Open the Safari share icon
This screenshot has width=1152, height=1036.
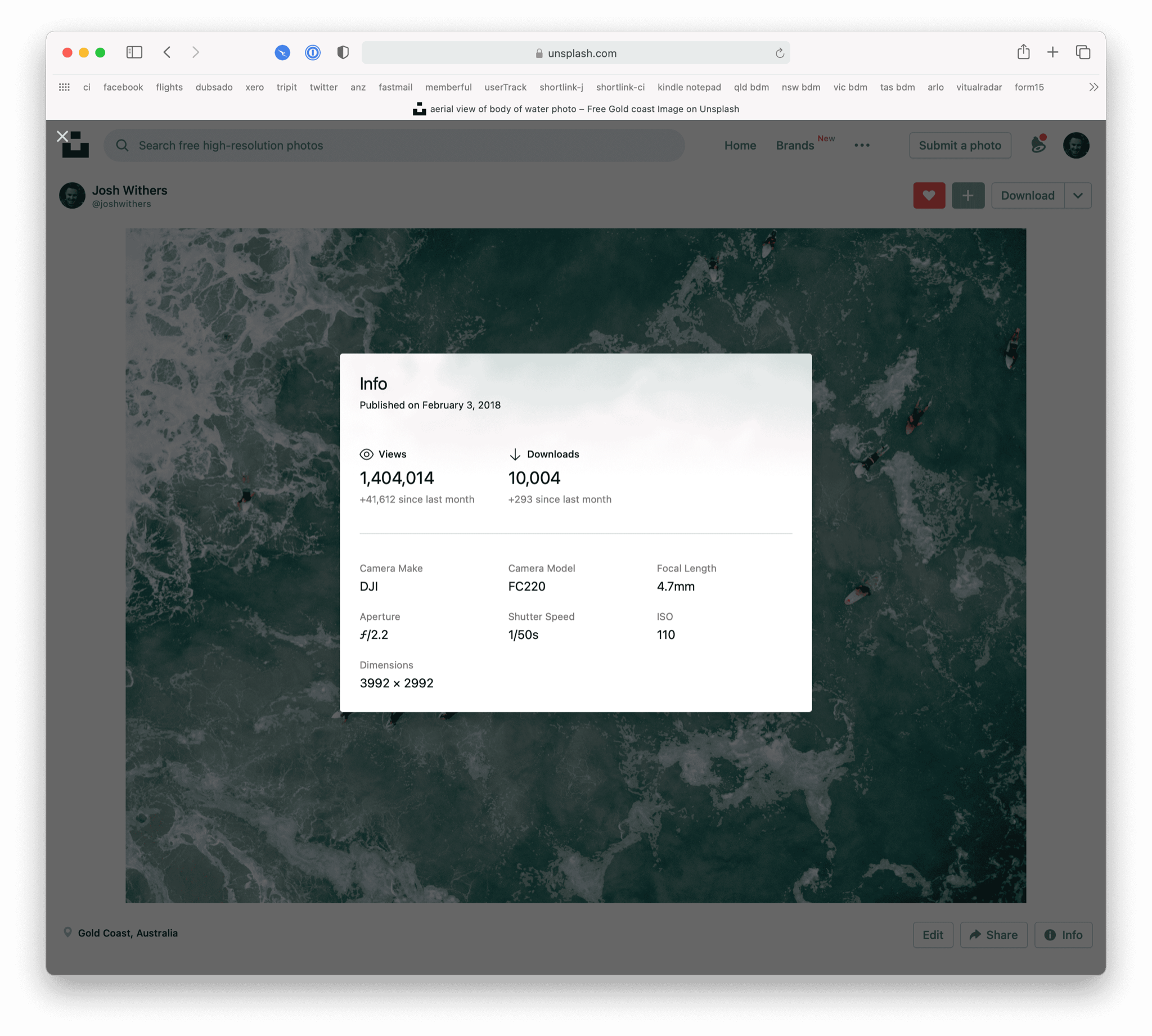point(1023,52)
